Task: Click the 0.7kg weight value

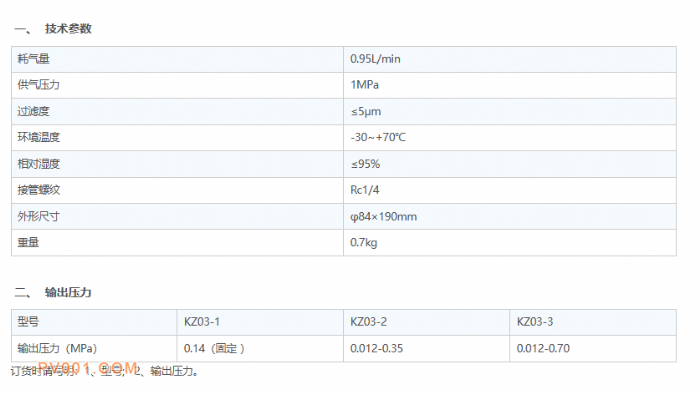Action: (363, 243)
